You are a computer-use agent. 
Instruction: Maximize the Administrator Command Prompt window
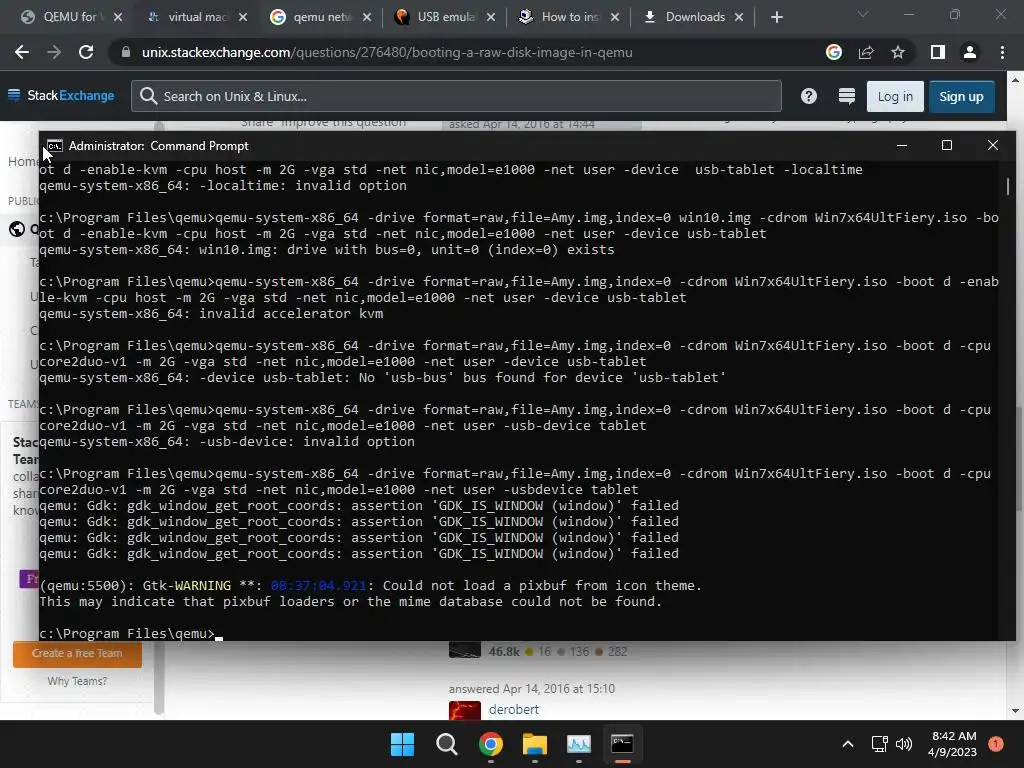(x=947, y=146)
